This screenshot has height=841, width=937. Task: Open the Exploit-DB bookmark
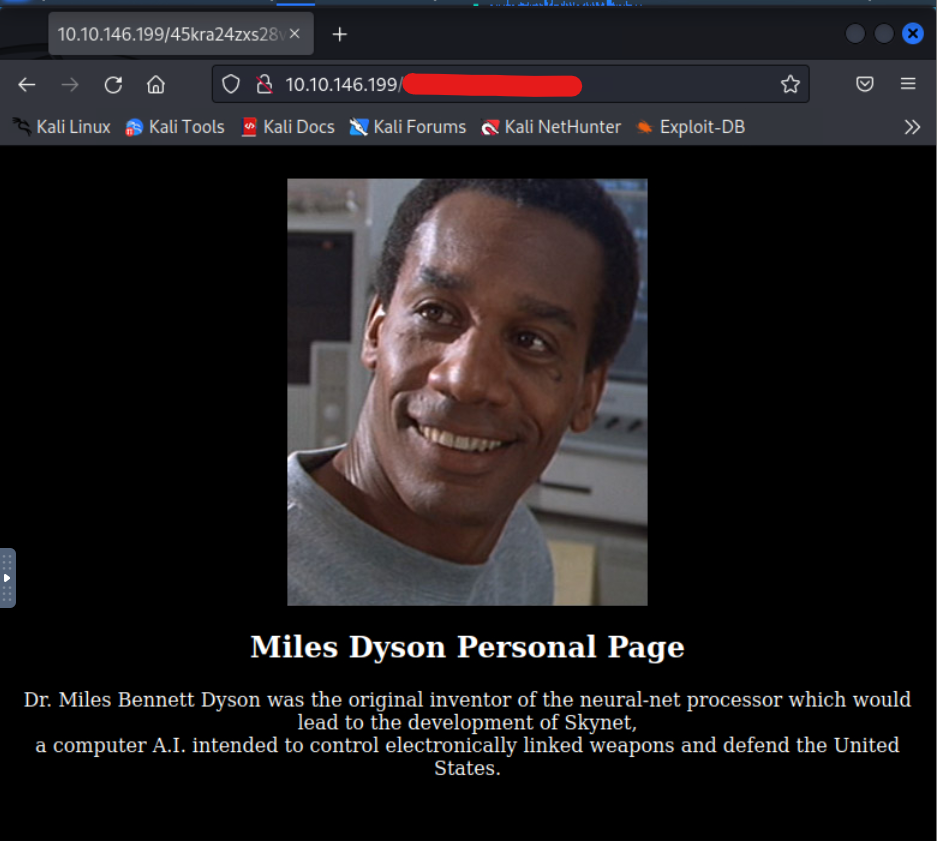pyautogui.click(x=691, y=127)
